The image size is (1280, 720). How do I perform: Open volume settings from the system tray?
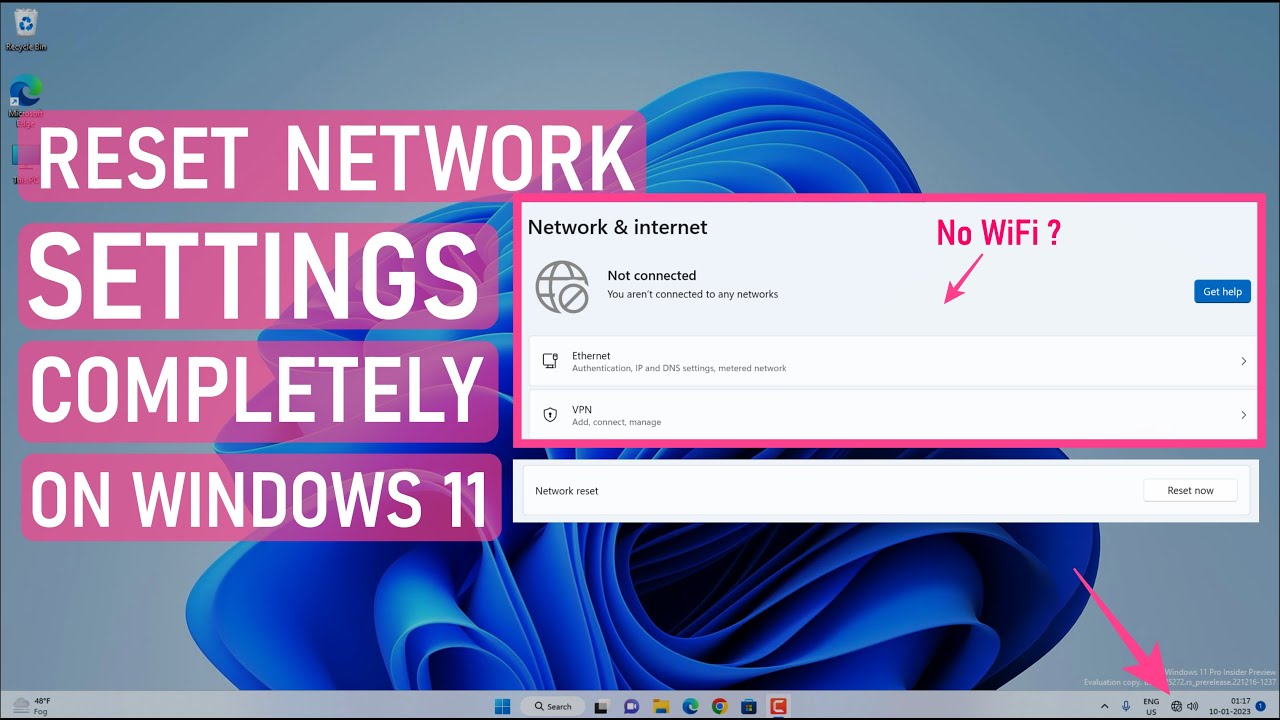click(1192, 706)
